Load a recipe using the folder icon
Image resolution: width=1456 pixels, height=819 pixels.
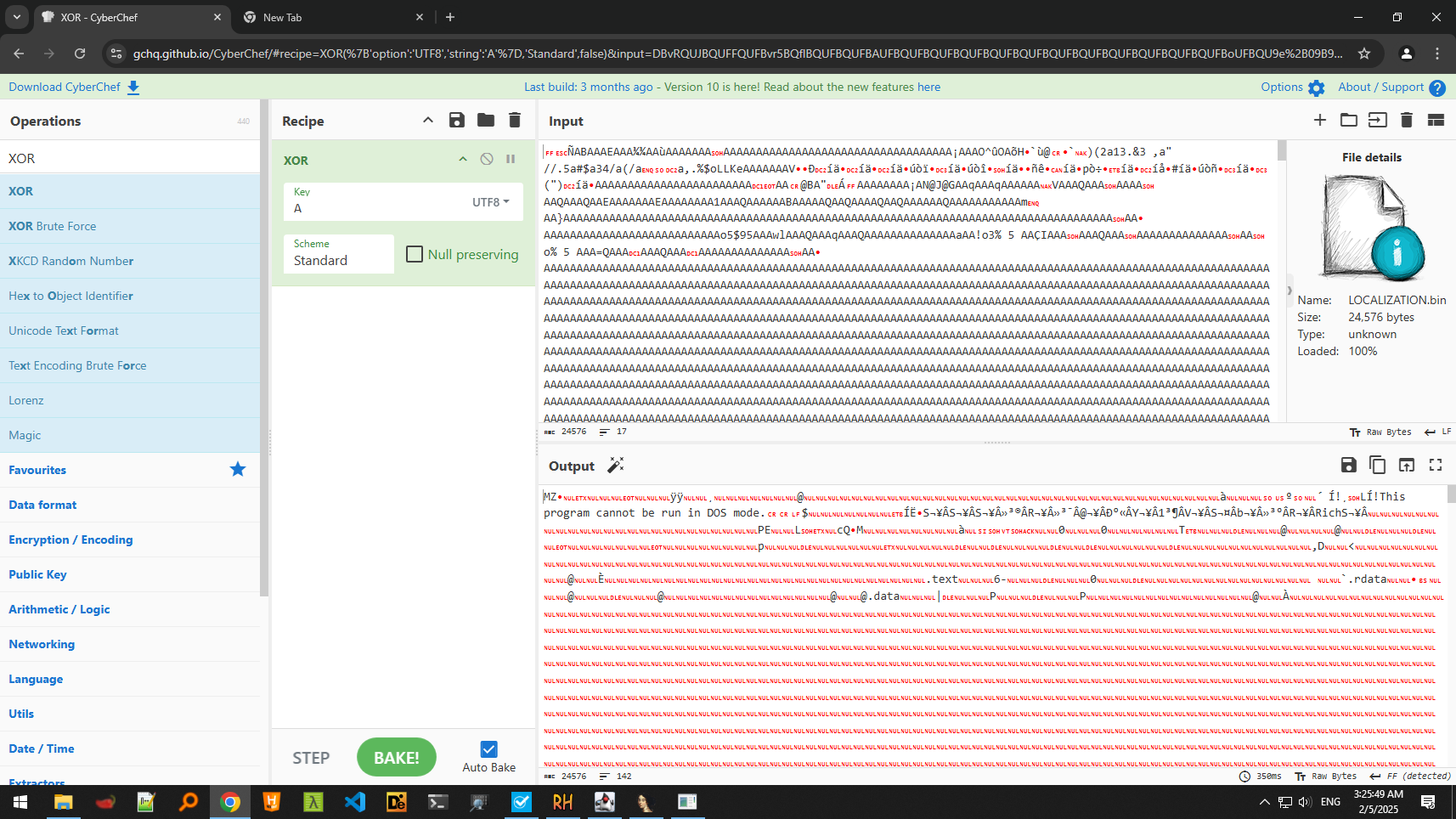[486, 121]
